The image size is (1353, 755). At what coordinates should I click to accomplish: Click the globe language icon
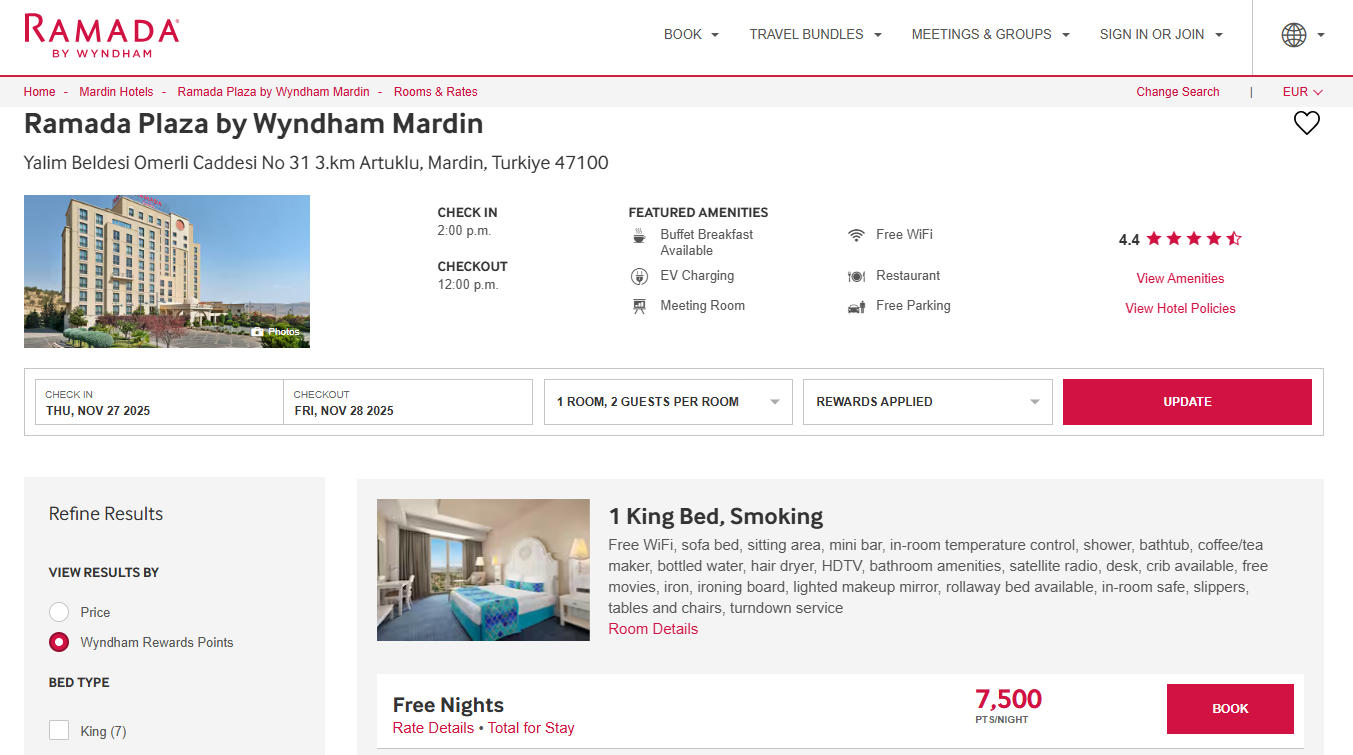tap(1293, 35)
